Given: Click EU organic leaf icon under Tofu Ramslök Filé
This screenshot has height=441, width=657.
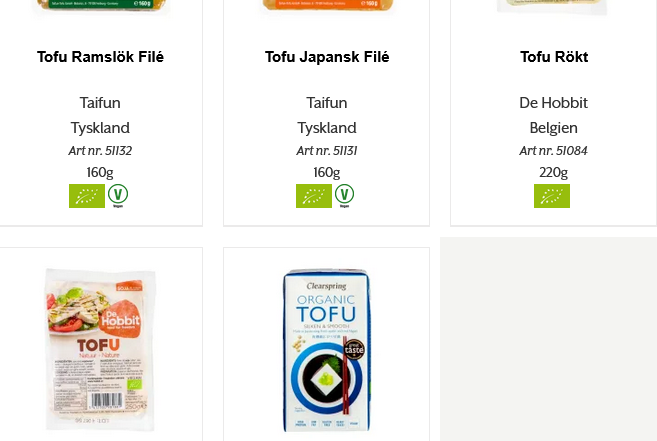Looking at the screenshot, I should pos(87,196).
